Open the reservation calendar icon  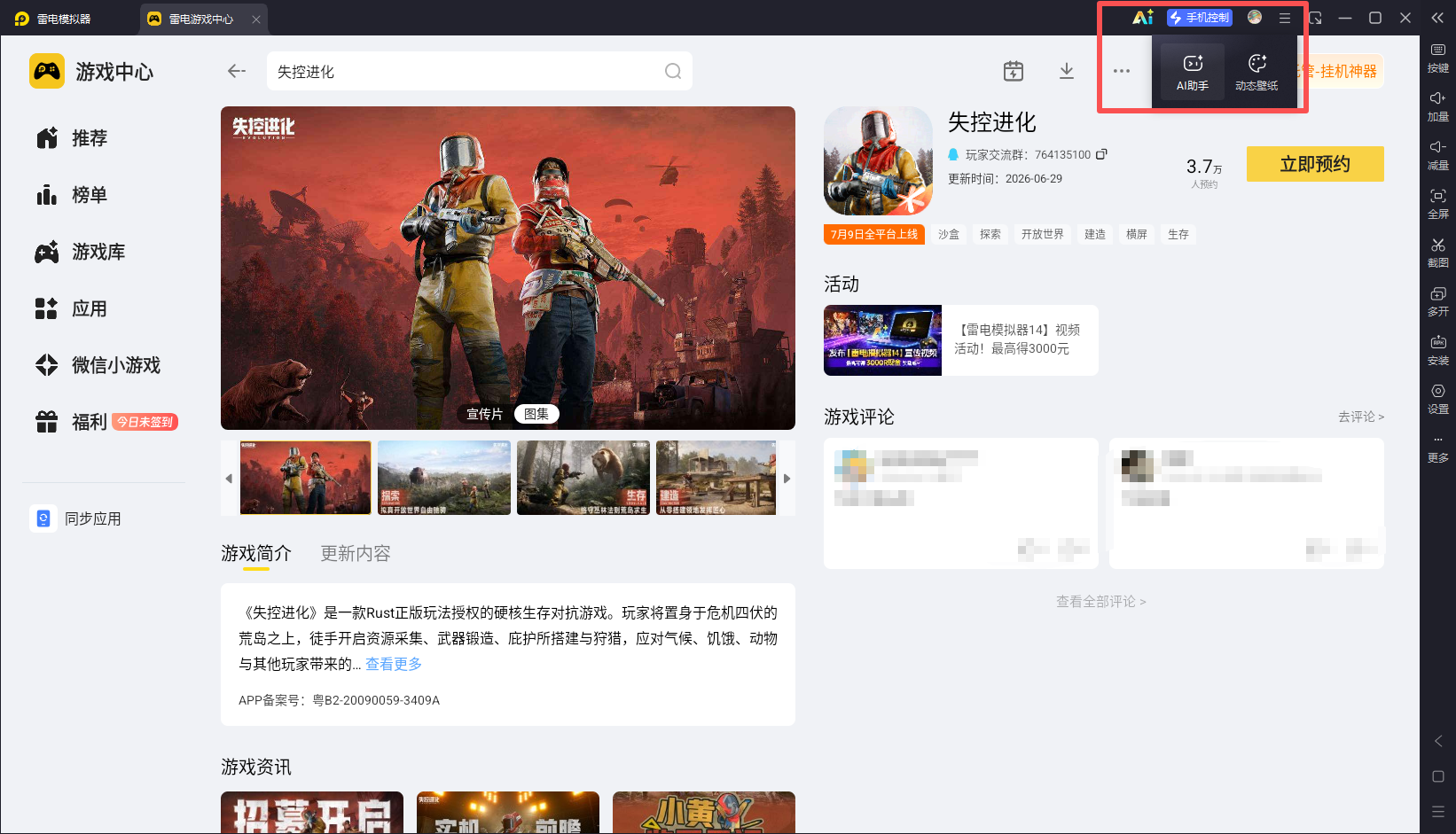[x=1014, y=71]
